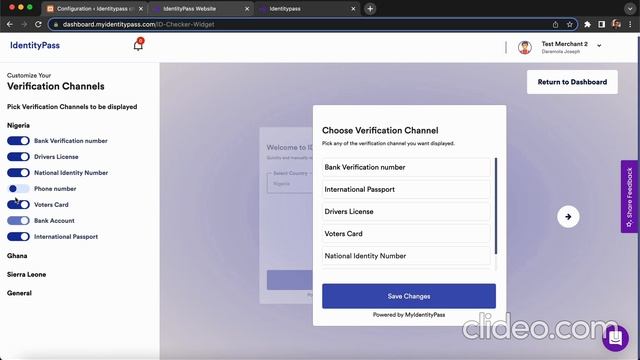Select Voters Card in channel list
Viewport: 640px width, 360px height.
click(406, 233)
